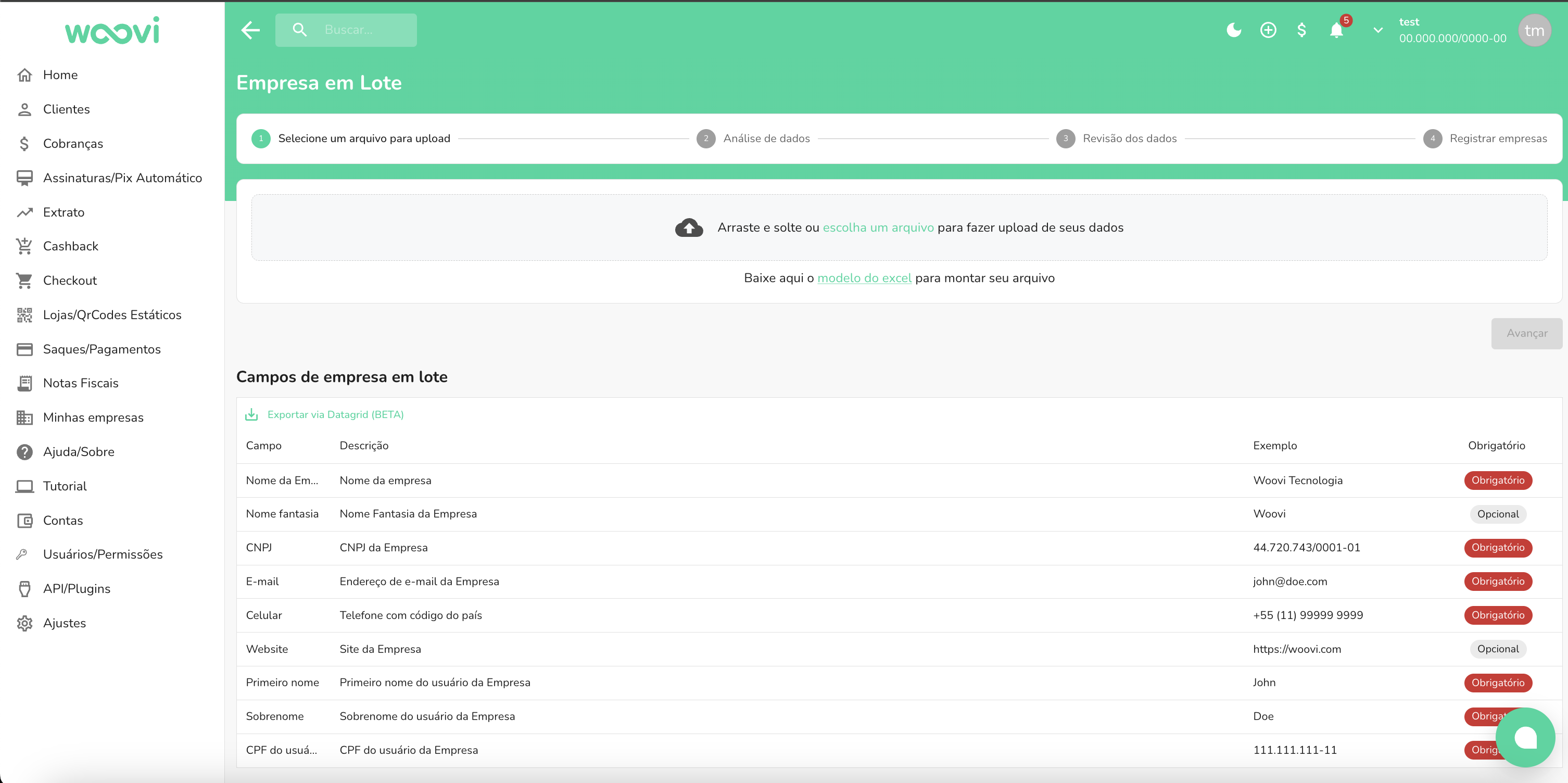Open the 'tm' user avatar menu
Viewport: 1568px width, 783px height.
(1534, 30)
